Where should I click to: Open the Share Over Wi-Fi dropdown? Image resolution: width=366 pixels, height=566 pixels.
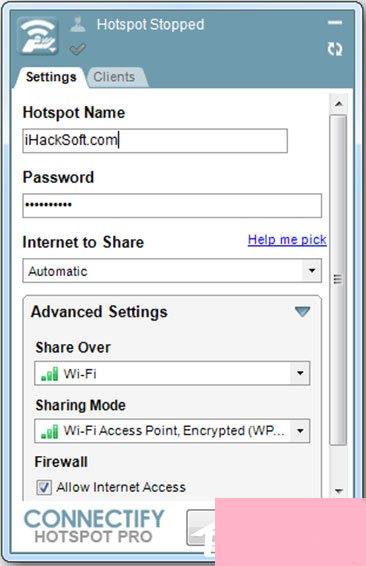[x=172, y=373]
